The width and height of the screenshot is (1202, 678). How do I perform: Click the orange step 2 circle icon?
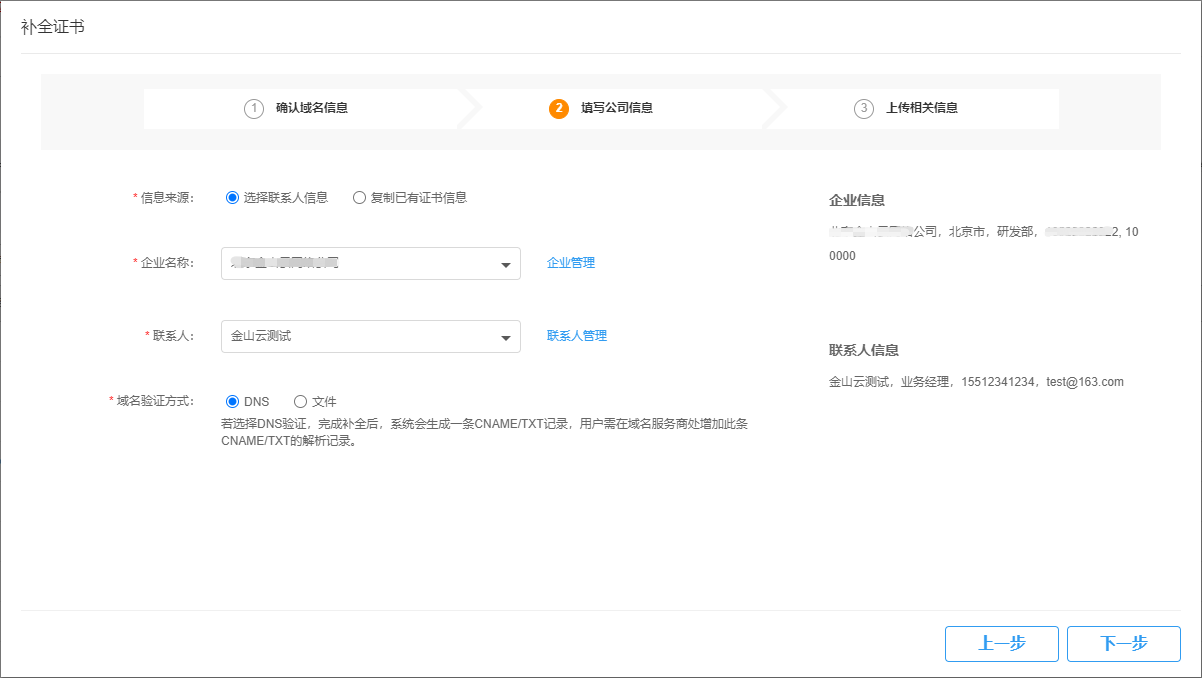point(559,108)
